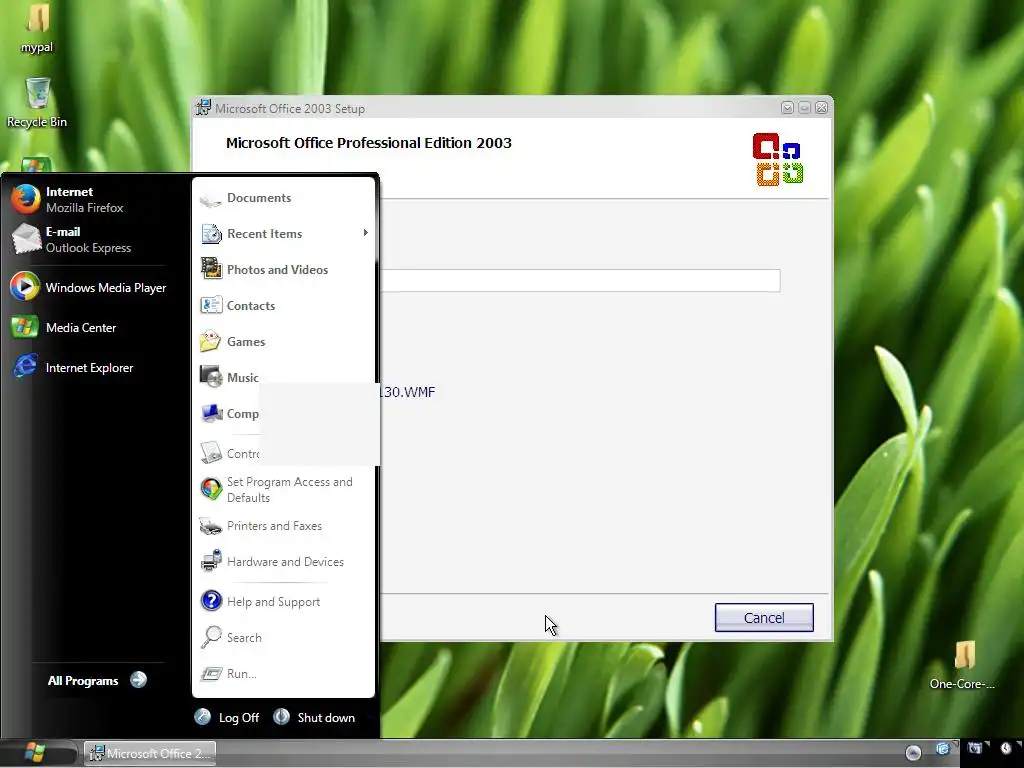Click the Recent Items icon
The height and width of the screenshot is (768, 1024).
tap(211, 233)
